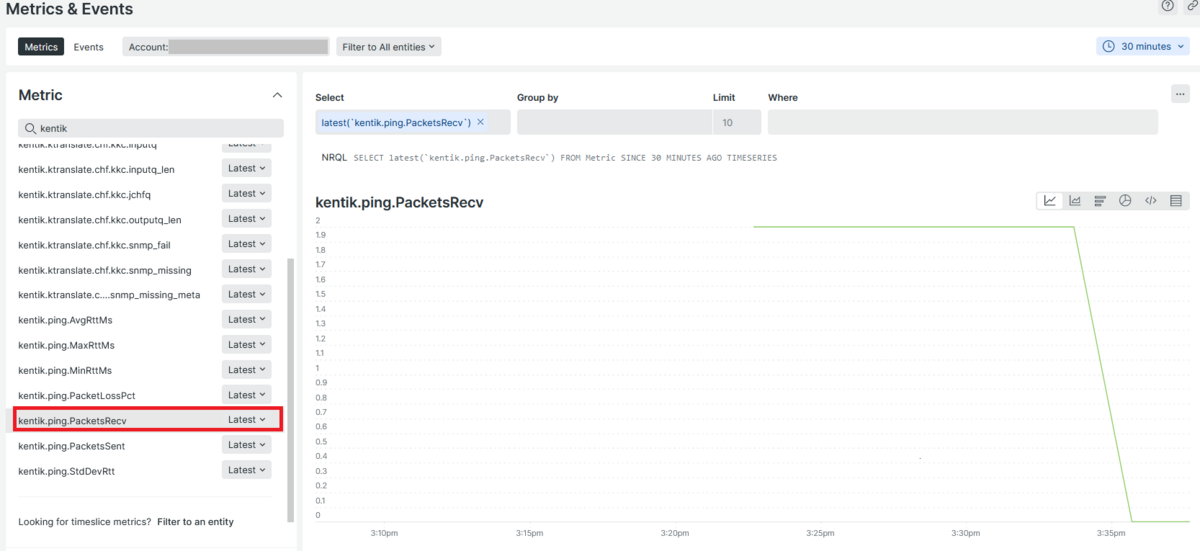The width and height of the screenshot is (1200, 551).
Task: Switch to the area chart view
Action: point(1075,201)
